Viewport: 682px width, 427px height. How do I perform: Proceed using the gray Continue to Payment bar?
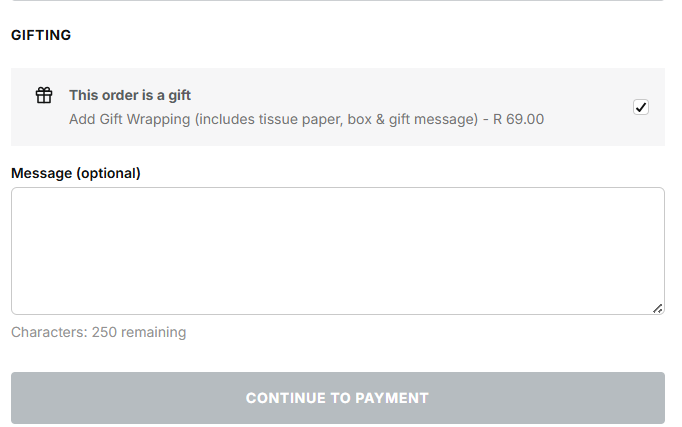[337, 398]
